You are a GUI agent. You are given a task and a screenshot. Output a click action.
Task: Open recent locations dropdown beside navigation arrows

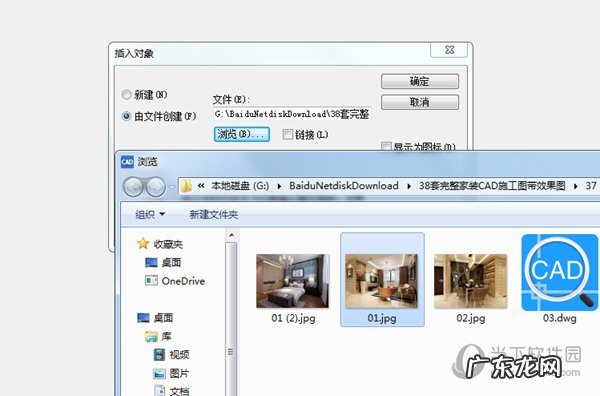(x=172, y=187)
